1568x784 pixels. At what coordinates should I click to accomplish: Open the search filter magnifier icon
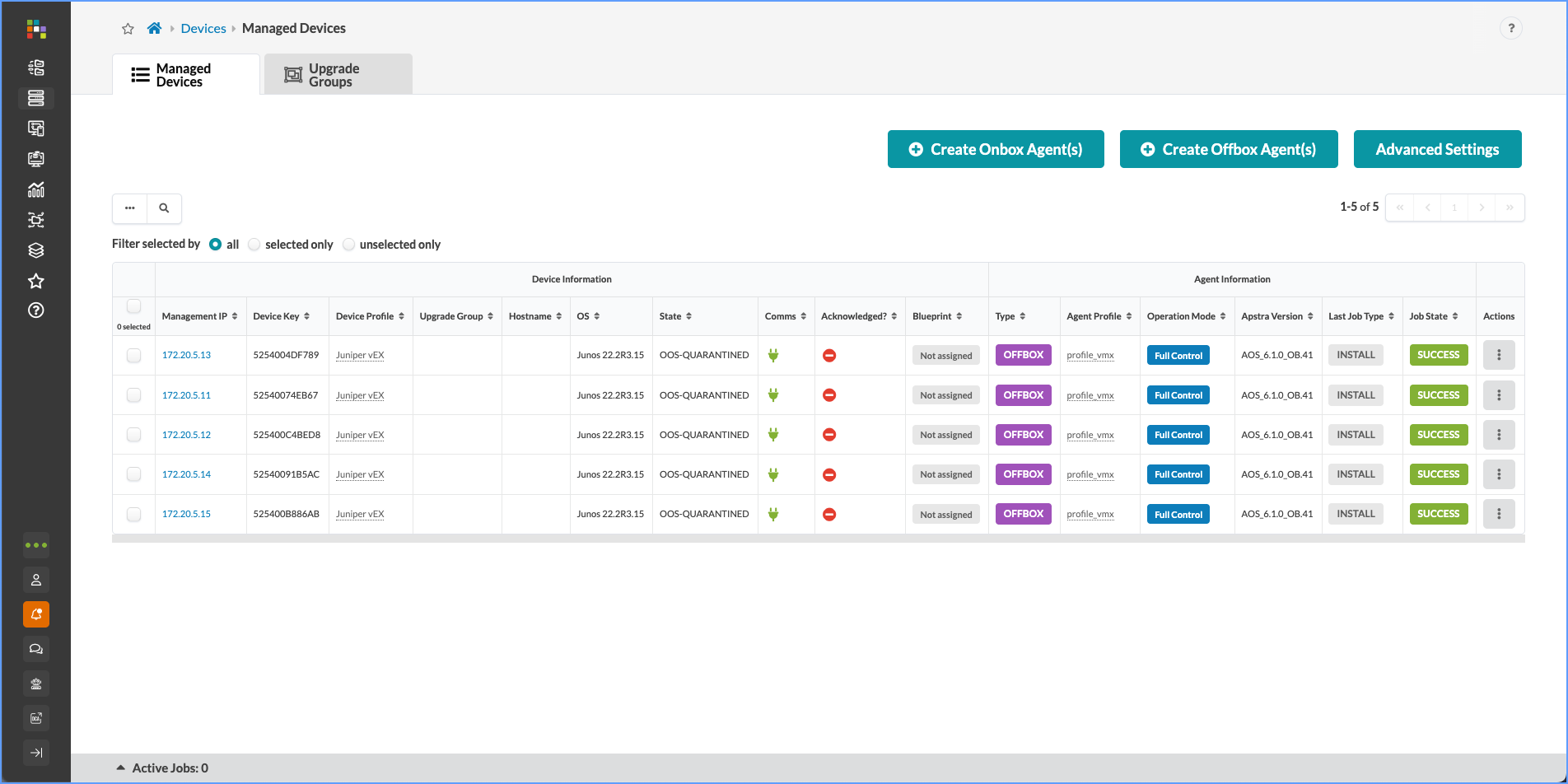point(164,208)
